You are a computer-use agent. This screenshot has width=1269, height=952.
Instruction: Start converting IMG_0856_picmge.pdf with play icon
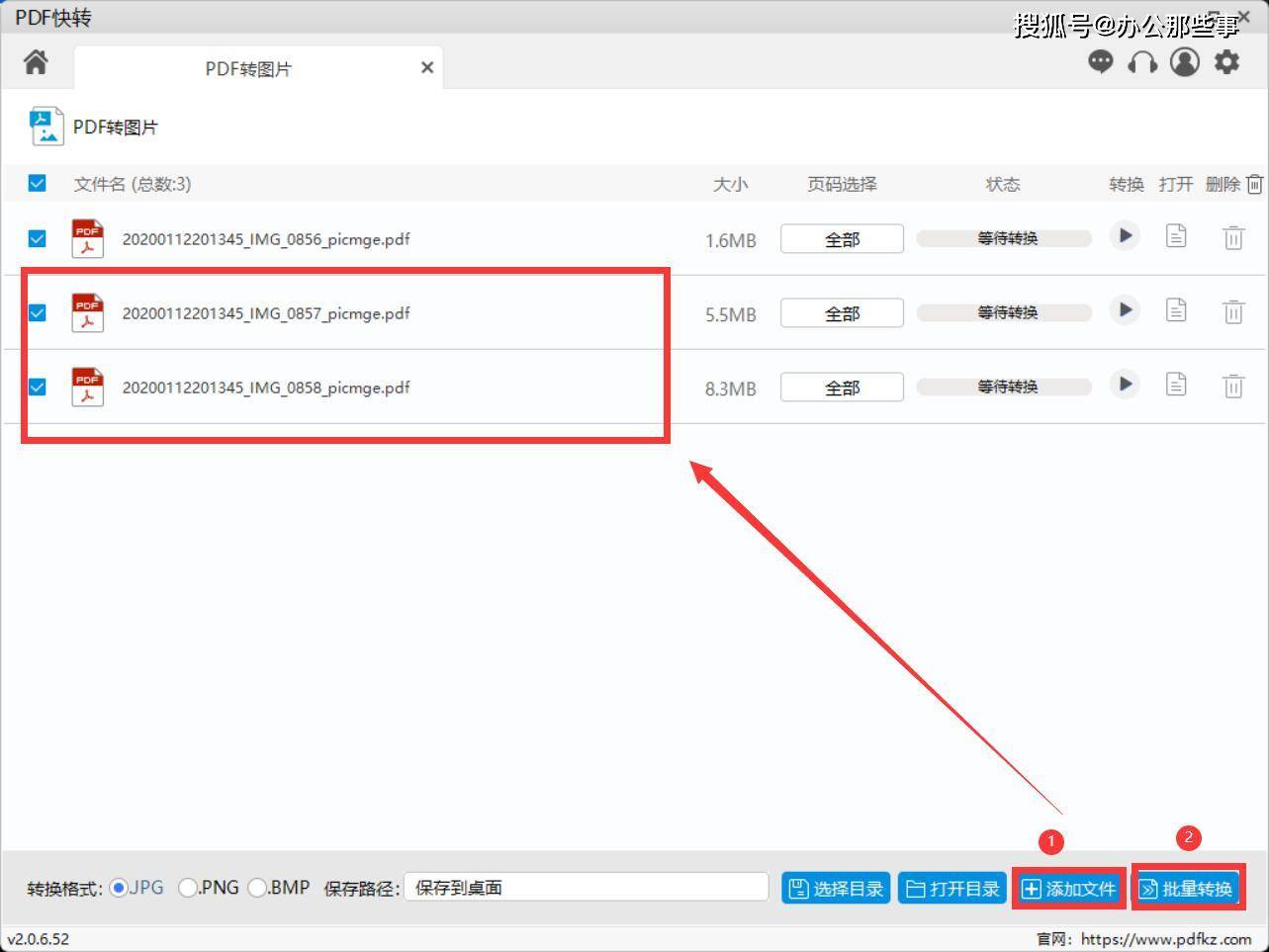click(1125, 237)
